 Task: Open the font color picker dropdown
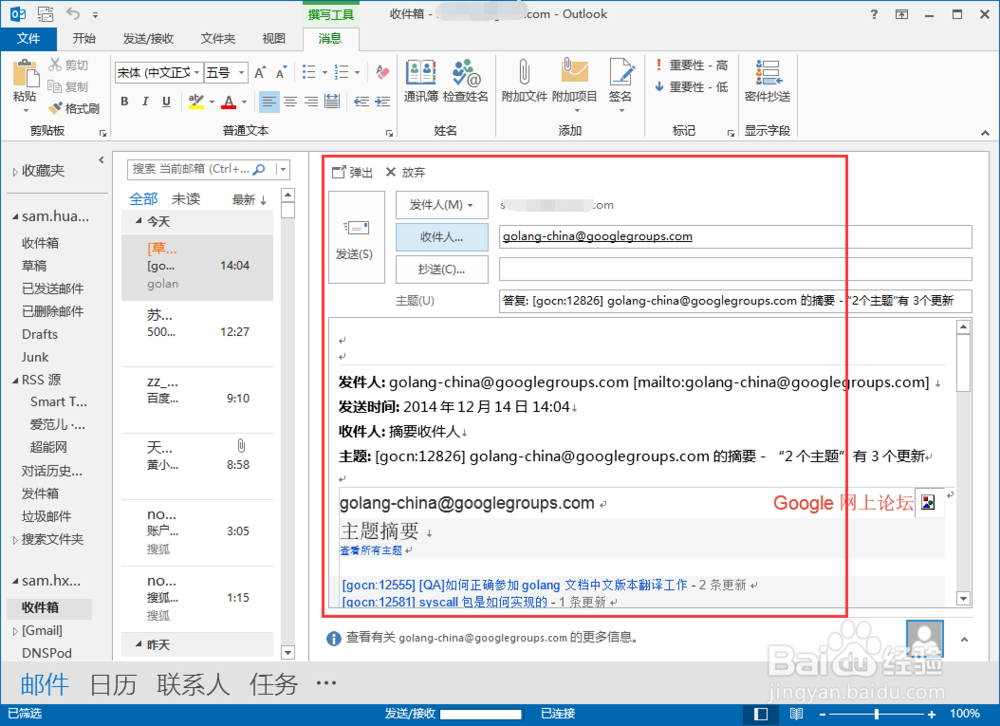pyautogui.click(x=244, y=101)
